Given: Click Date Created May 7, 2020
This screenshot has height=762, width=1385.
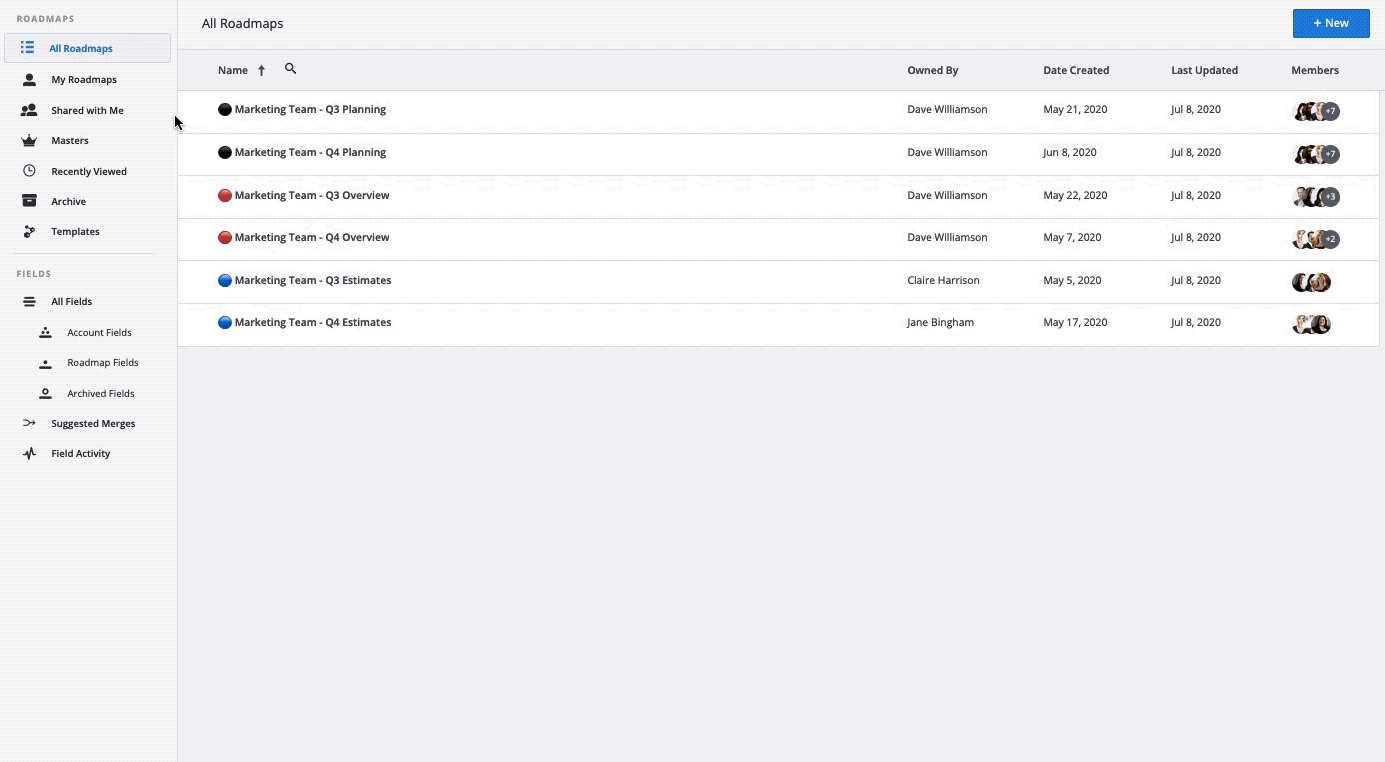Looking at the screenshot, I should pyautogui.click(x=1072, y=238).
